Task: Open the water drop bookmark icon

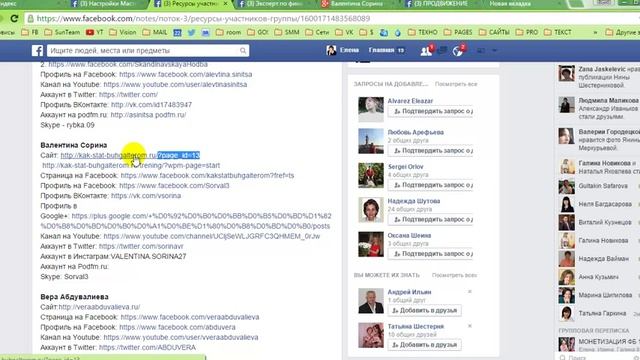Action: 398,32
